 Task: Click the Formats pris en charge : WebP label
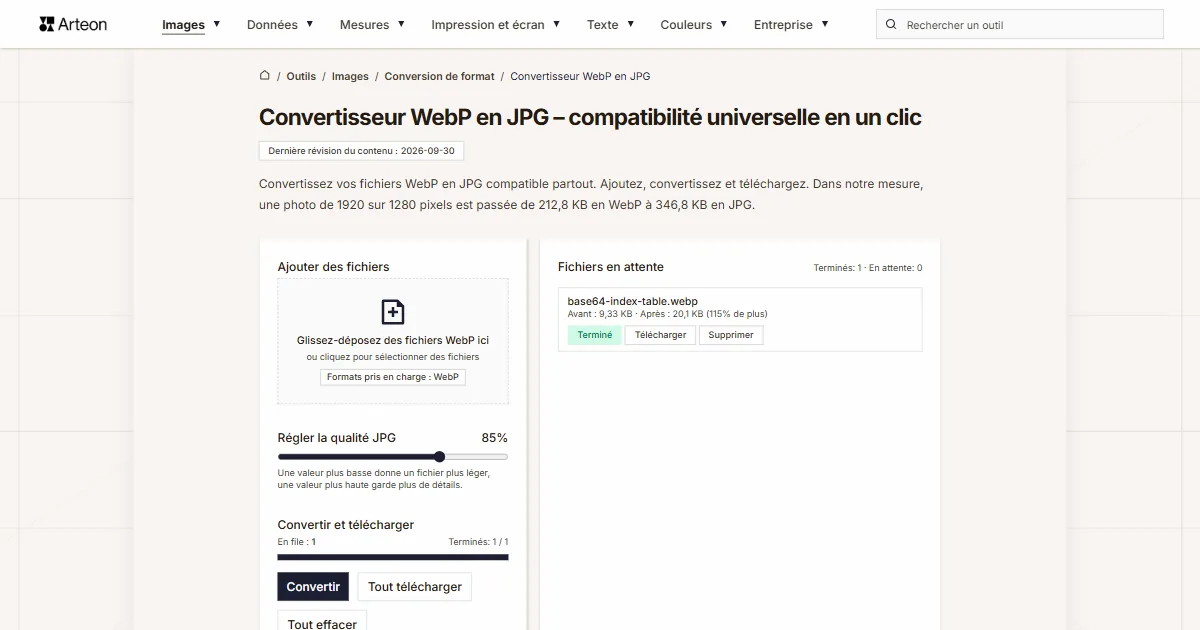pyautogui.click(x=393, y=377)
